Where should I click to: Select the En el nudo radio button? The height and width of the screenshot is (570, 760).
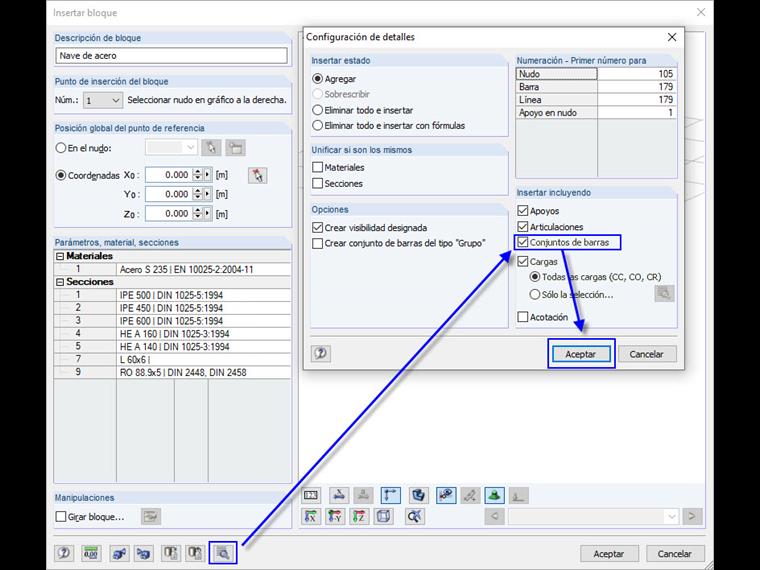point(61,148)
